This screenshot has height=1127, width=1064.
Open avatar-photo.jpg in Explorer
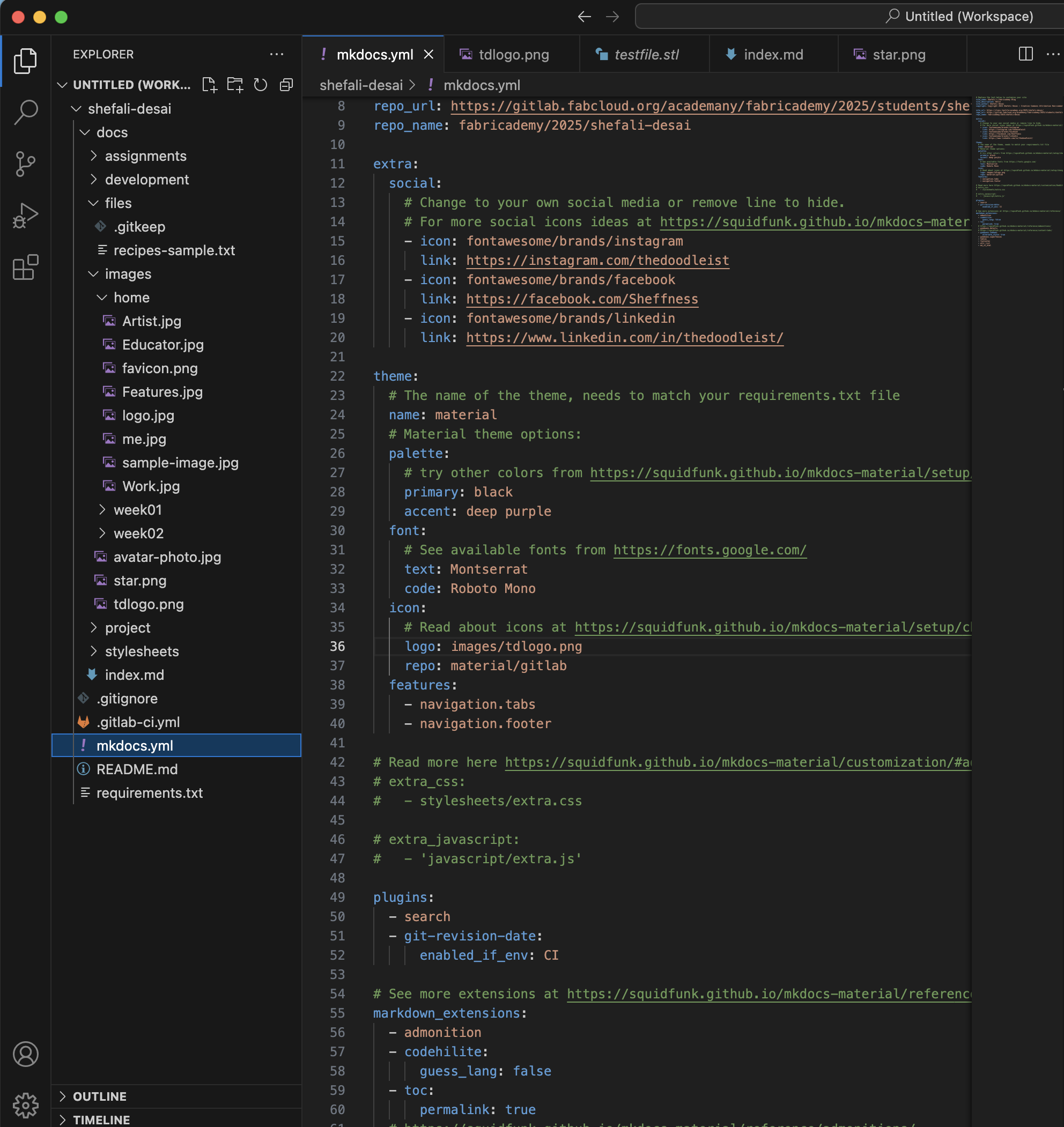(176, 557)
